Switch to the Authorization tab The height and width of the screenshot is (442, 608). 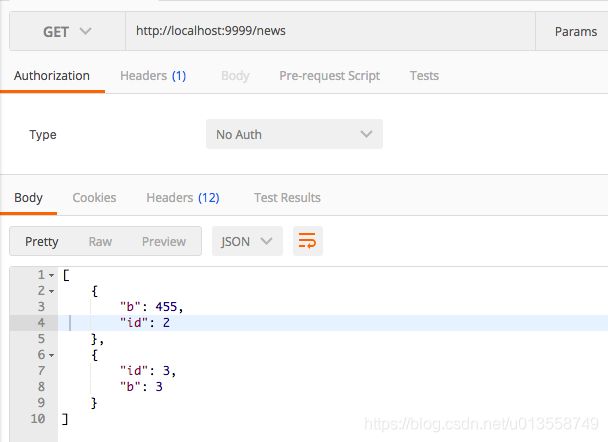click(x=52, y=76)
